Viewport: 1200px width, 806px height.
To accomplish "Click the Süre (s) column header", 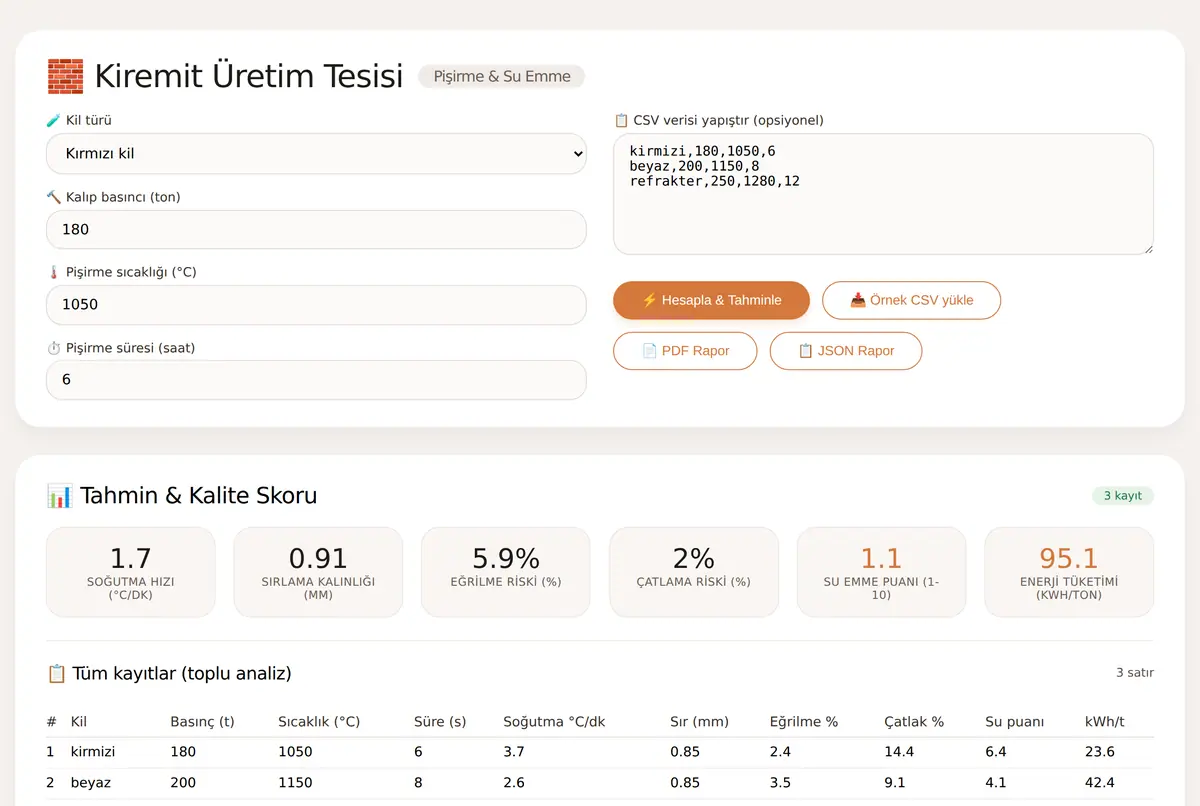I will click(x=440, y=722).
